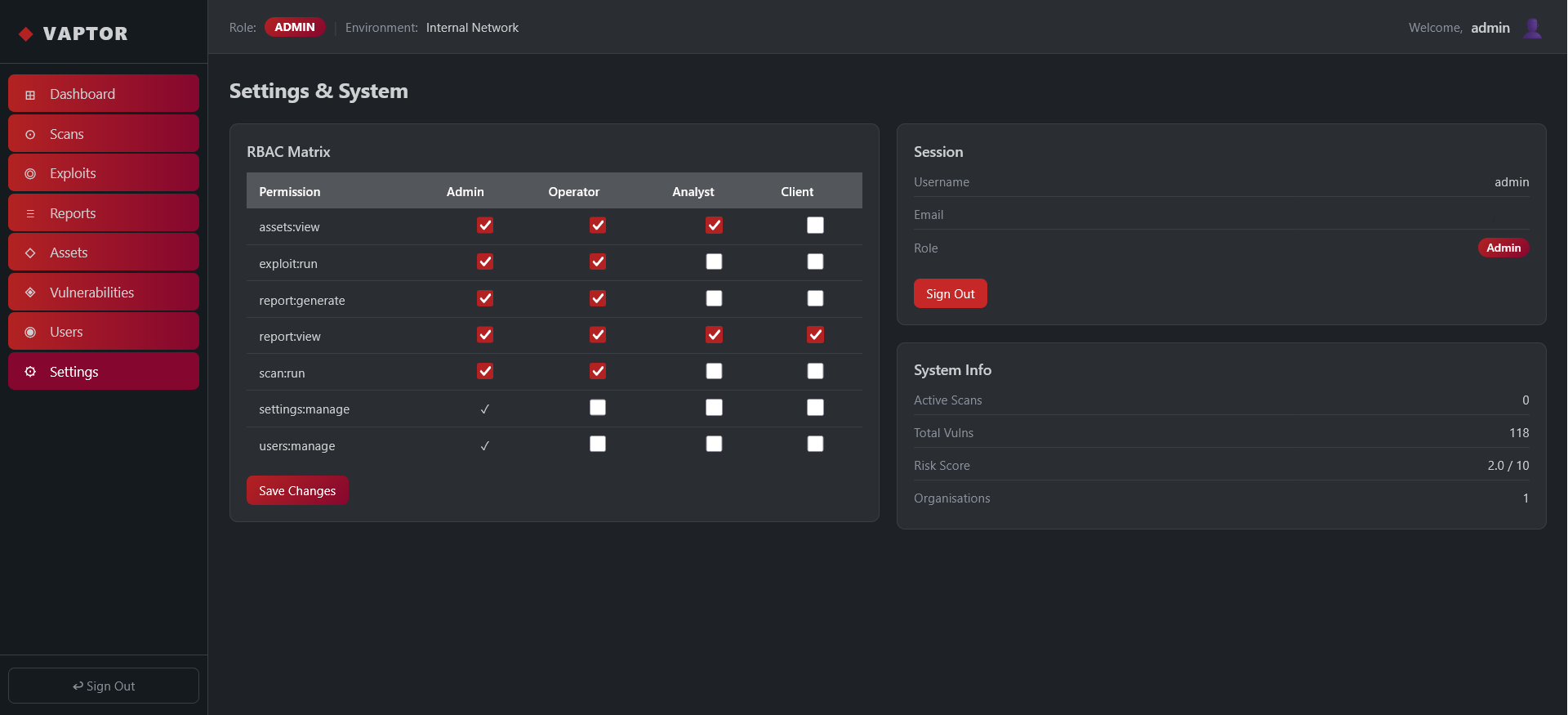Sign out via sidebar bottom button
The width and height of the screenshot is (1568, 715).
tap(104, 686)
